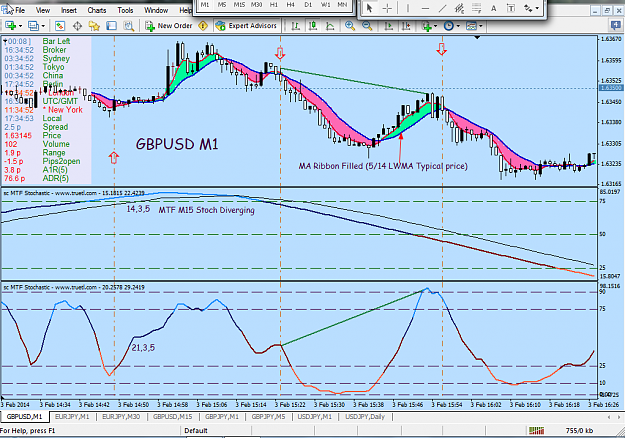The width and height of the screenshot is (625, 438).
Task: Open the View menu
Action: (43, 10)
